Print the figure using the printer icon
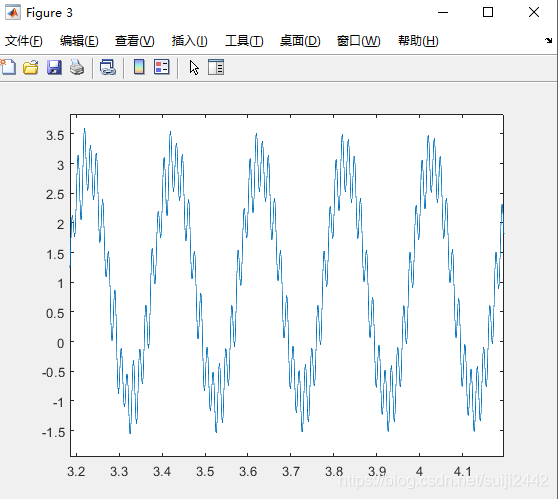The height and width of the screenshot is (499, 558). pos(77,67)
